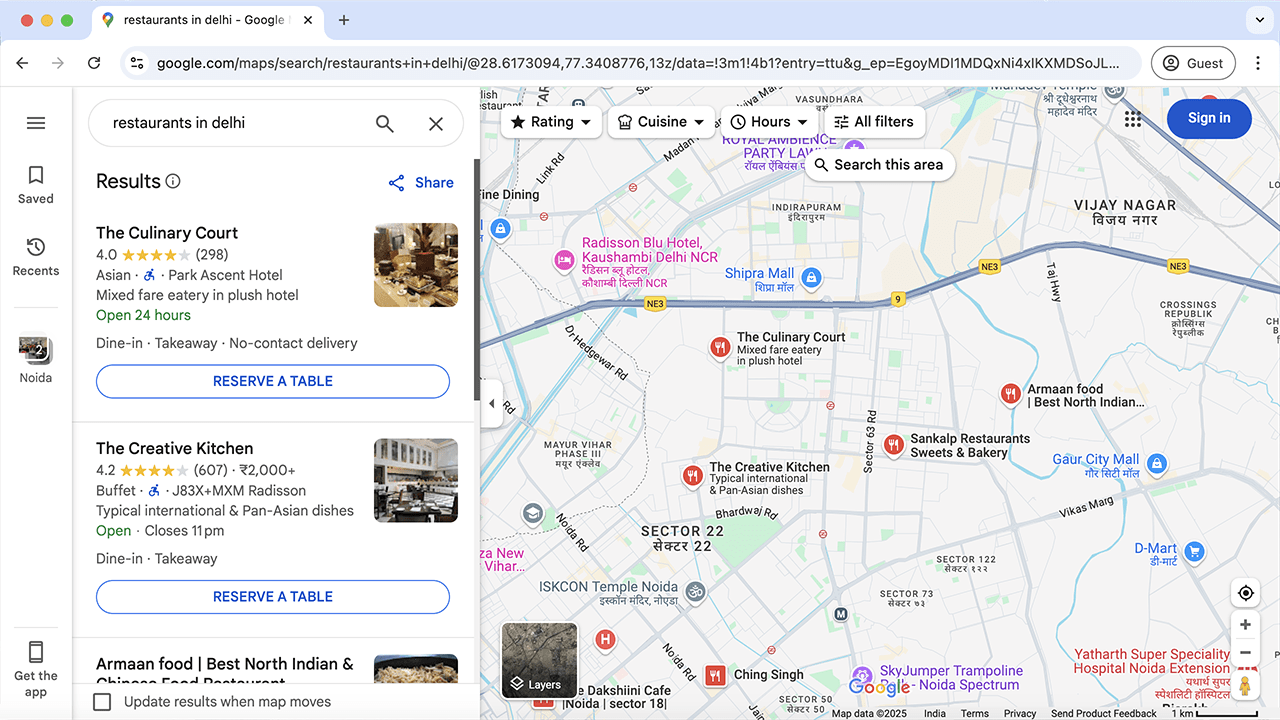Click the Sign in button
The width and height of the screenshot is (1280, 720).
pos(1209,118)
